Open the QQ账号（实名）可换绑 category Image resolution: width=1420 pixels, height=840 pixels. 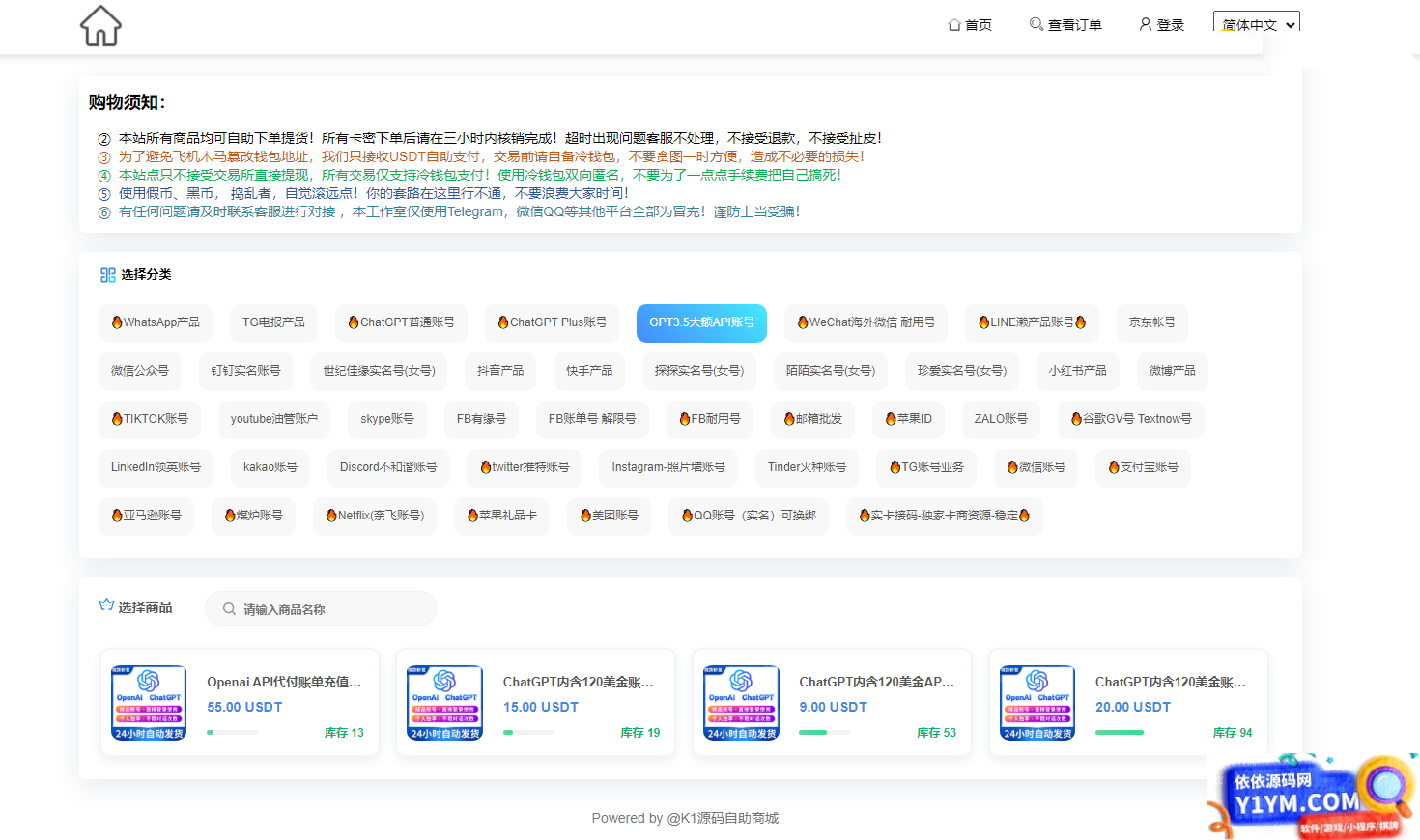[749, 516]
